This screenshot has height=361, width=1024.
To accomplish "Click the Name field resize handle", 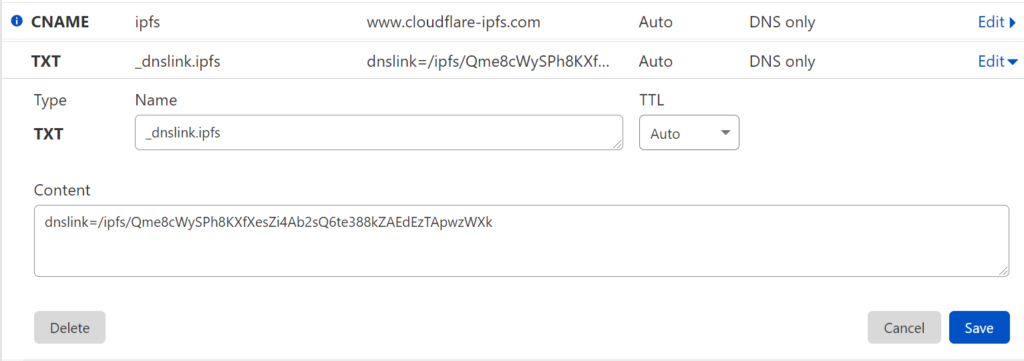I will point(618,144).
